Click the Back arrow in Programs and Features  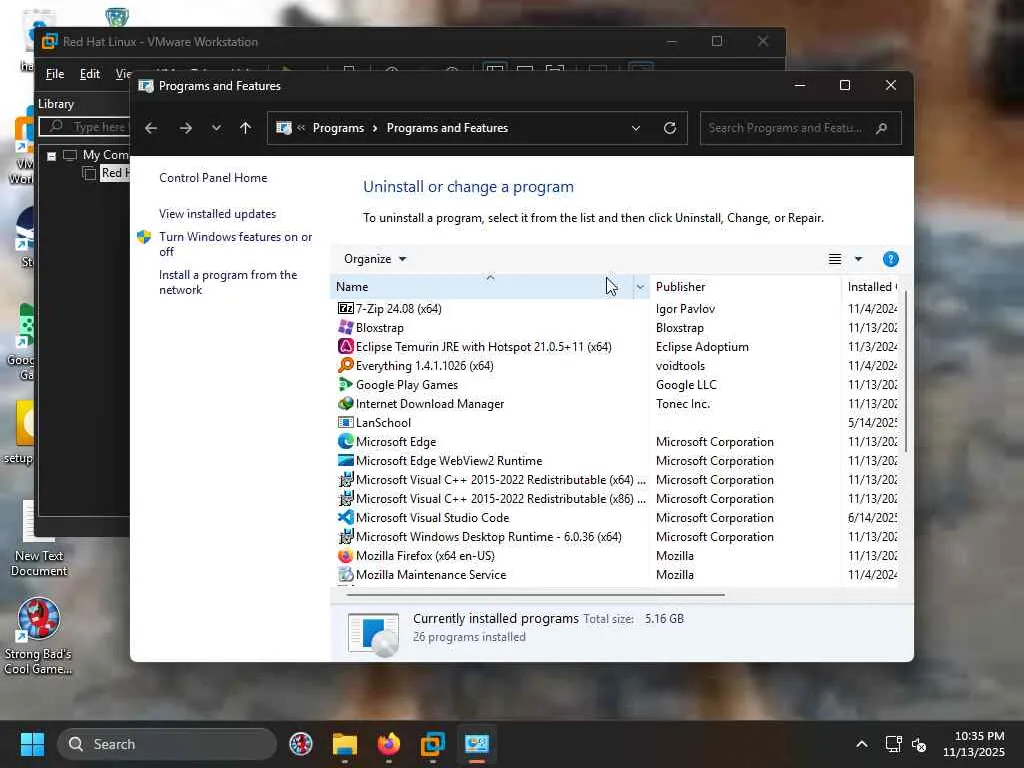pos(151,128)
